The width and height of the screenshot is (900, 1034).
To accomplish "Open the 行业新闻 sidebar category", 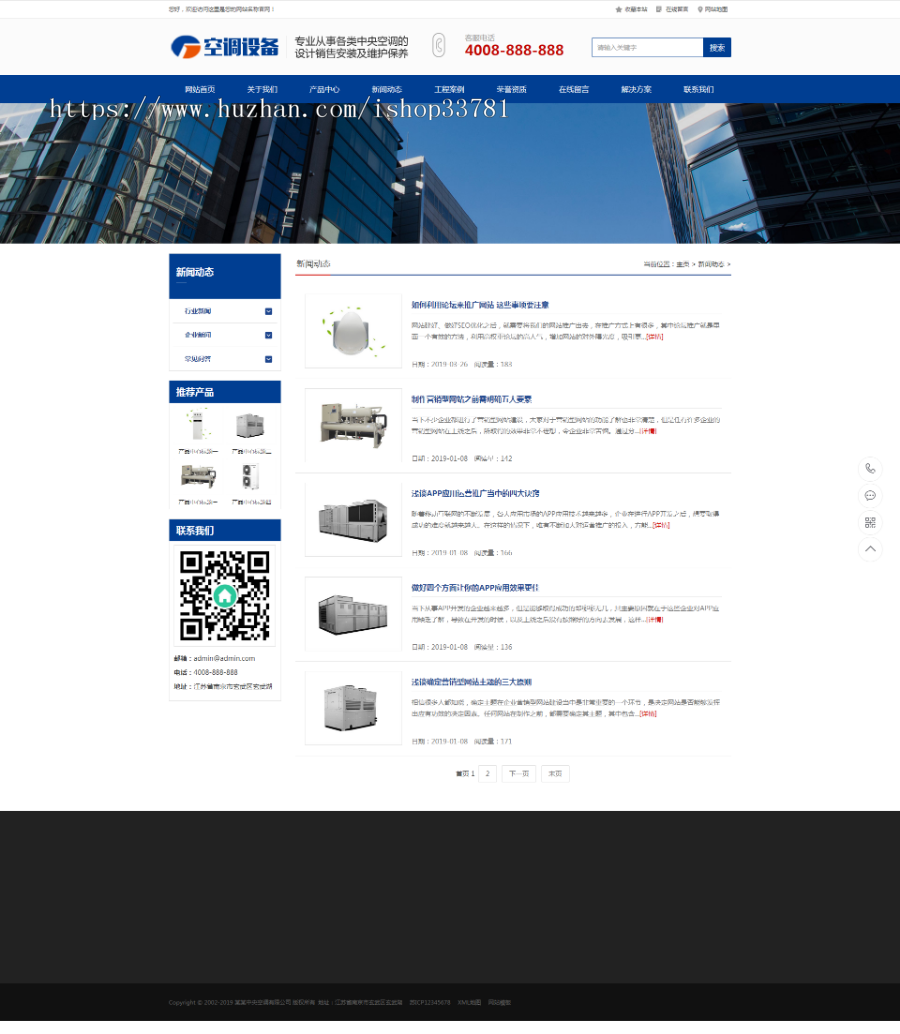I will (198, 311).
